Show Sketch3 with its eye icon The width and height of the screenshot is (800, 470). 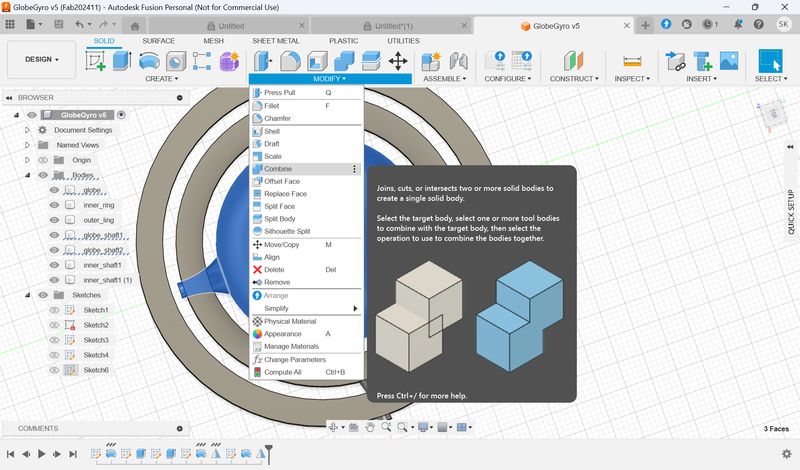click(x=54, y=340)
